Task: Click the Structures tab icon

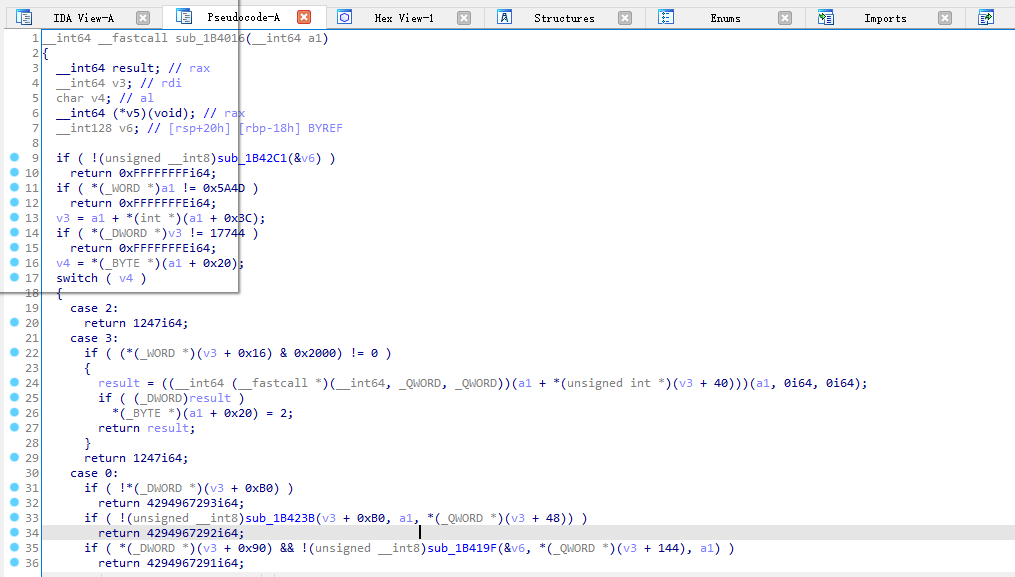Action: (x=505, y=18)
